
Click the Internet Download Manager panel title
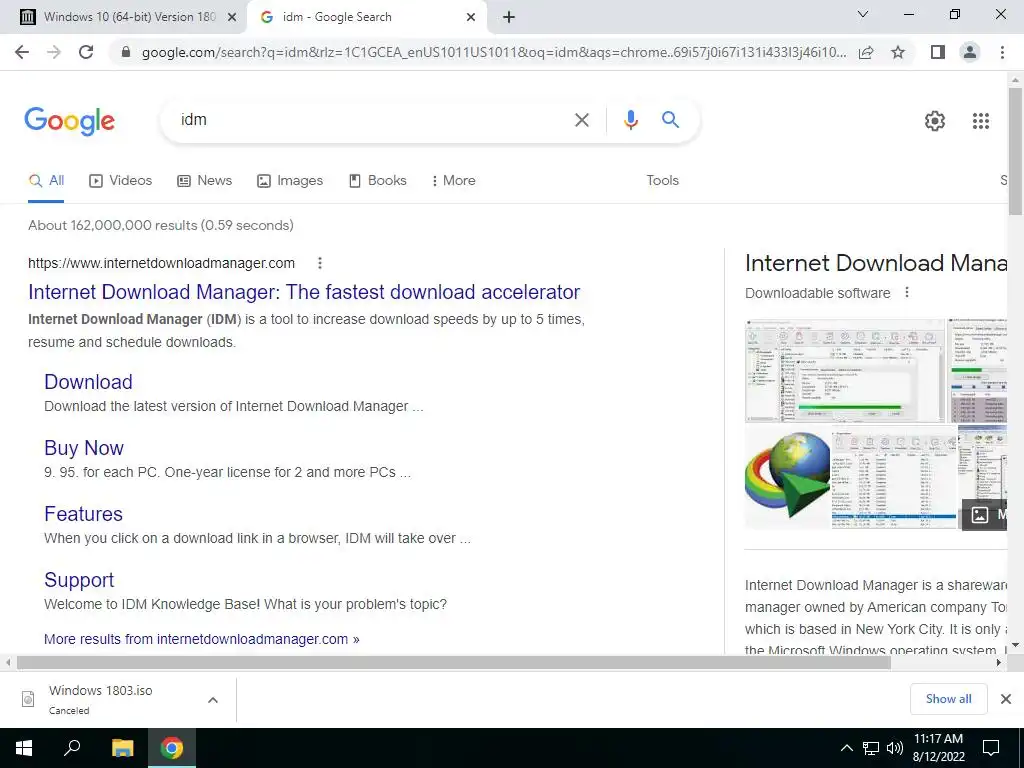[876, 263]
